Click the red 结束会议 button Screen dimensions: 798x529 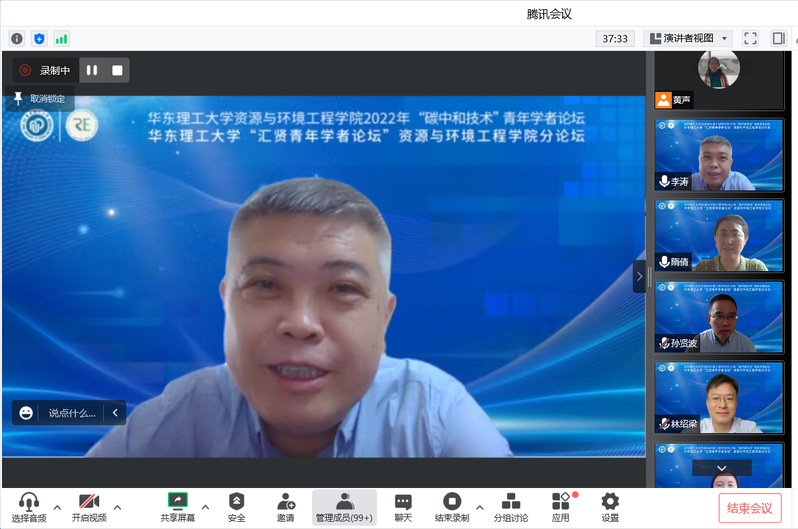coord(749,508)
